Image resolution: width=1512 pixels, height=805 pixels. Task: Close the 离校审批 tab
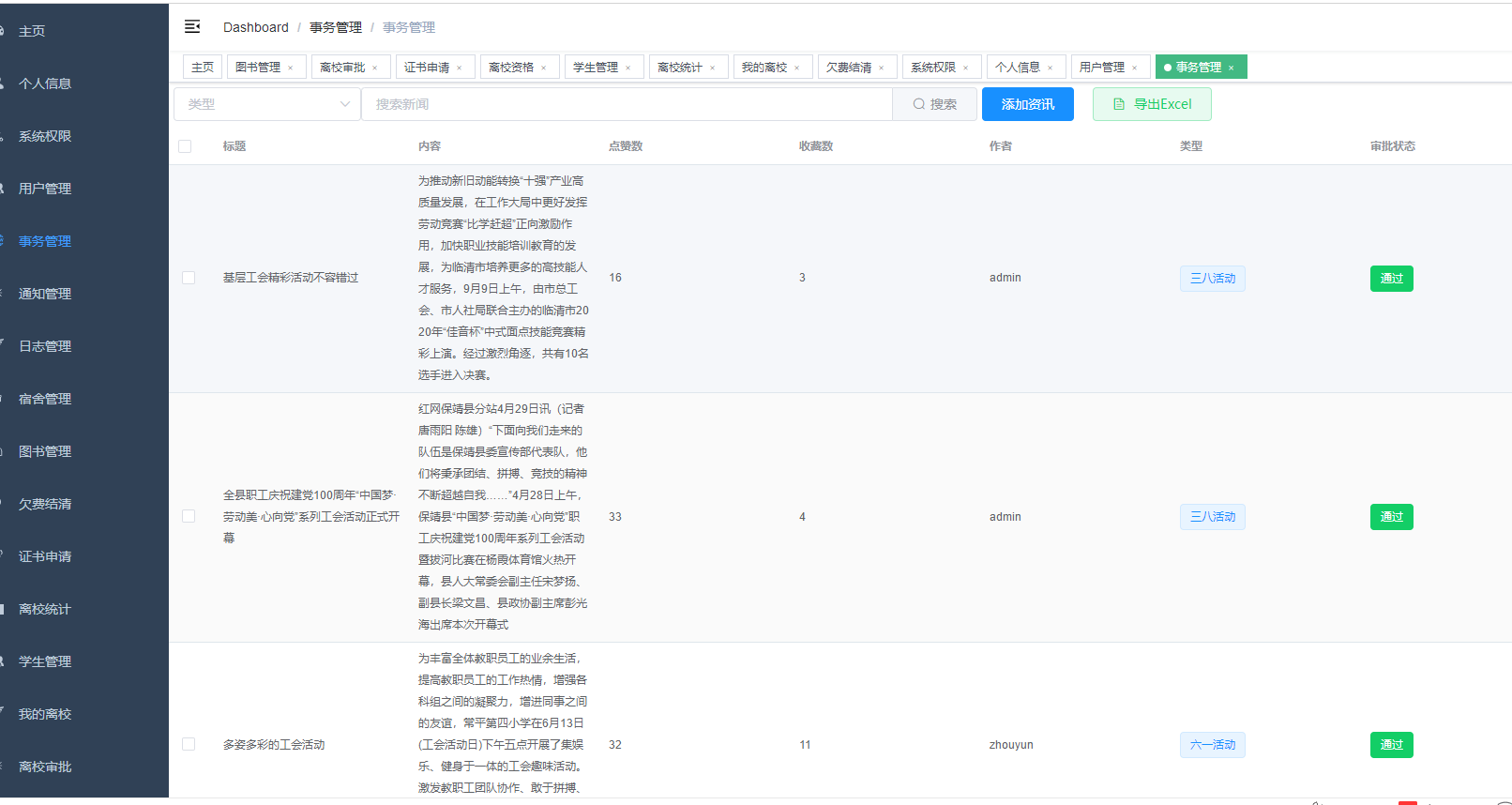pos(375,68)
